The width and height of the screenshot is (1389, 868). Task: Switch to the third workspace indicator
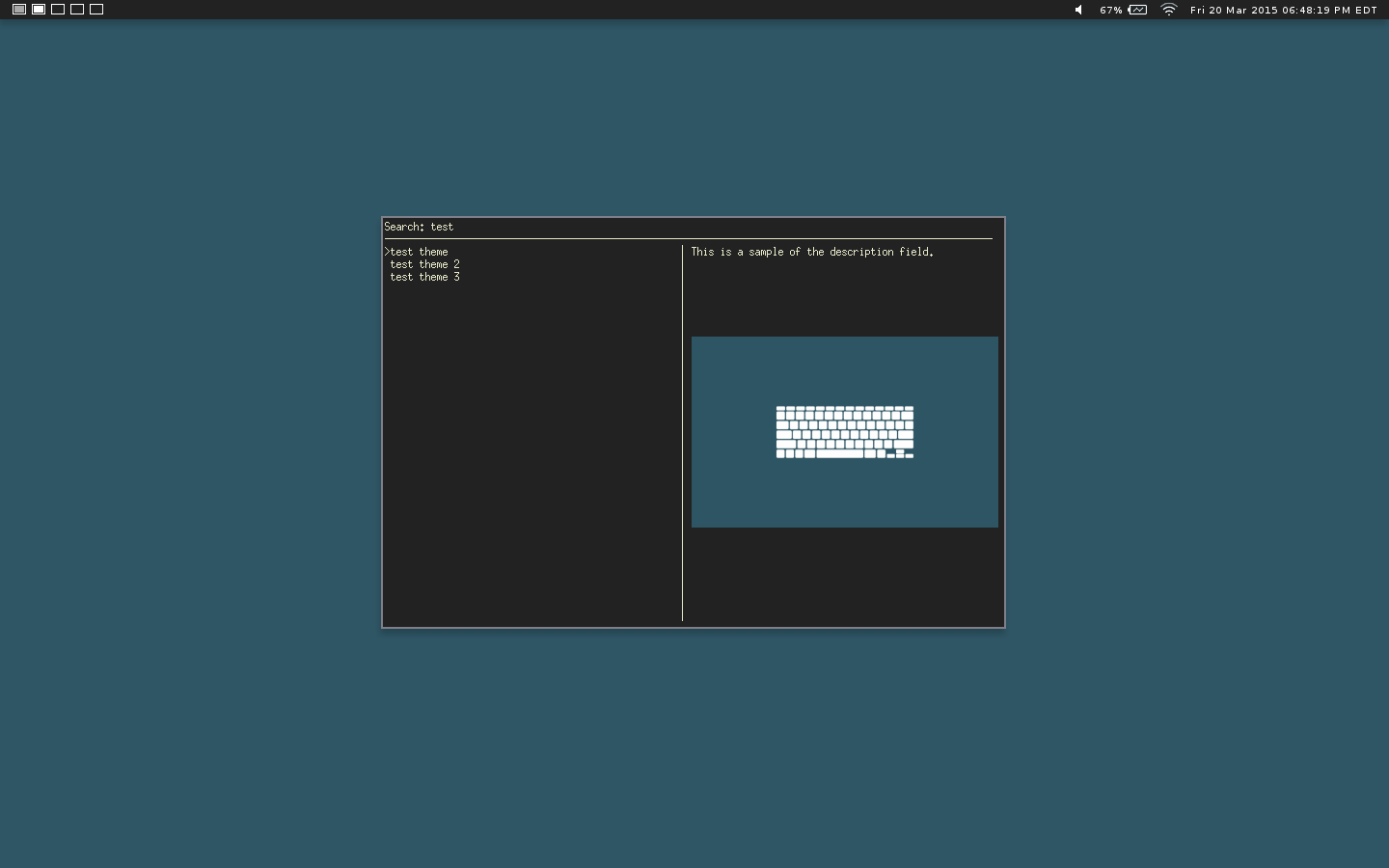click(x=58, y=10)
